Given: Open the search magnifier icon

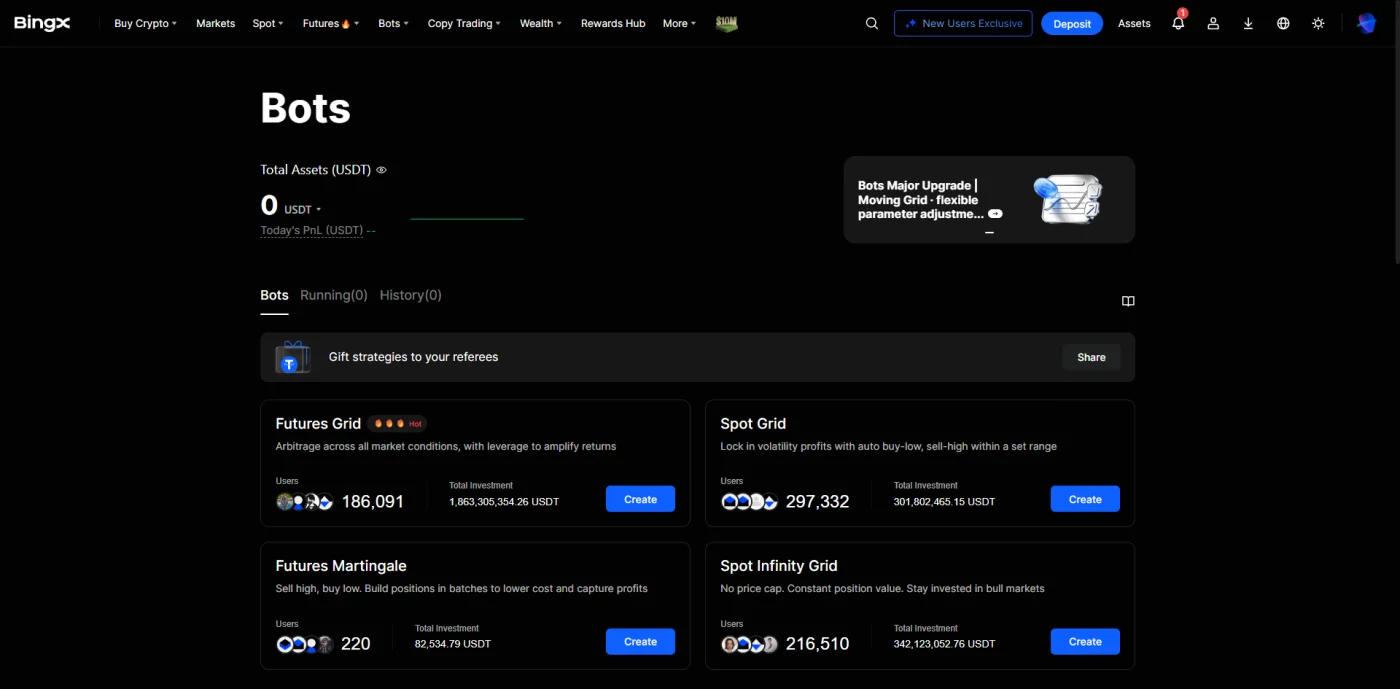Looking at the screenshot, I should [x=872, y=23].
